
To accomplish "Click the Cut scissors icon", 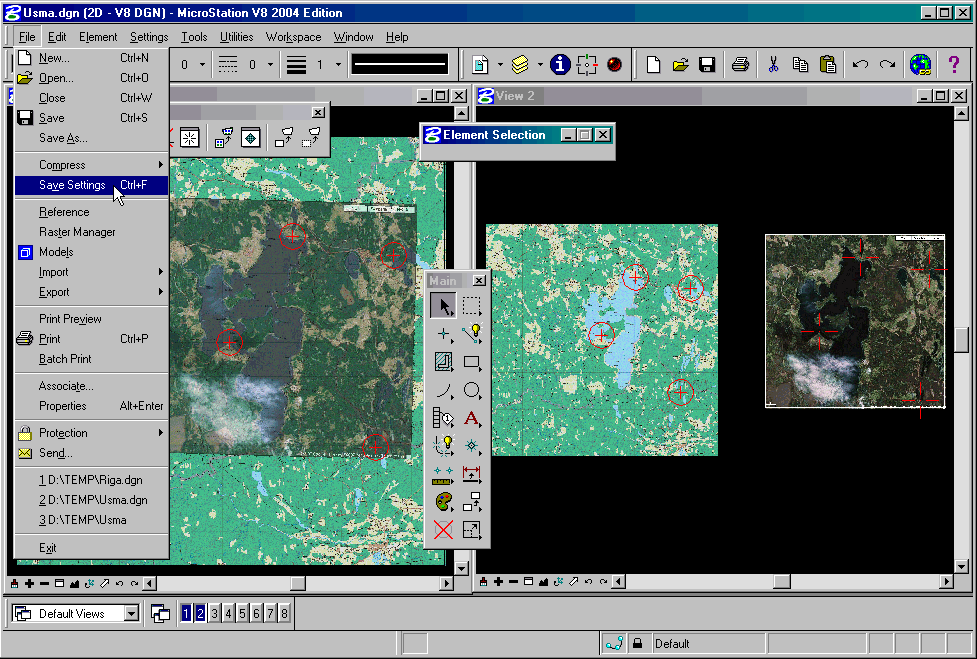I will coord(773,64).
